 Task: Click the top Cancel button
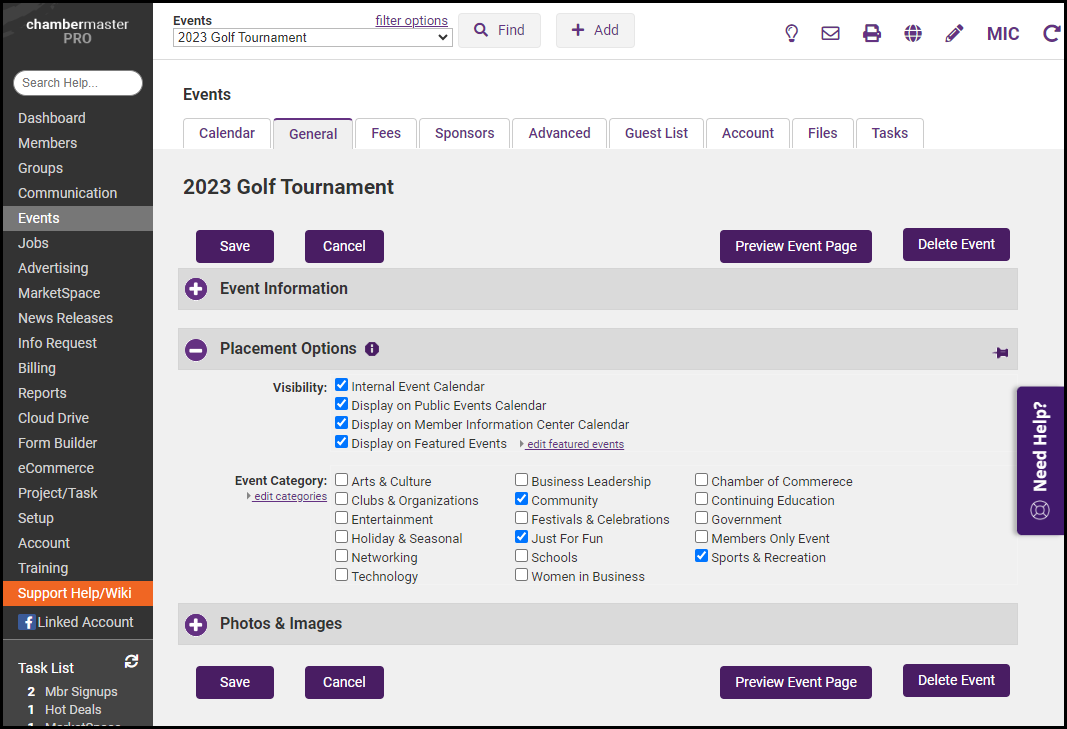click(x=344, y=246)
